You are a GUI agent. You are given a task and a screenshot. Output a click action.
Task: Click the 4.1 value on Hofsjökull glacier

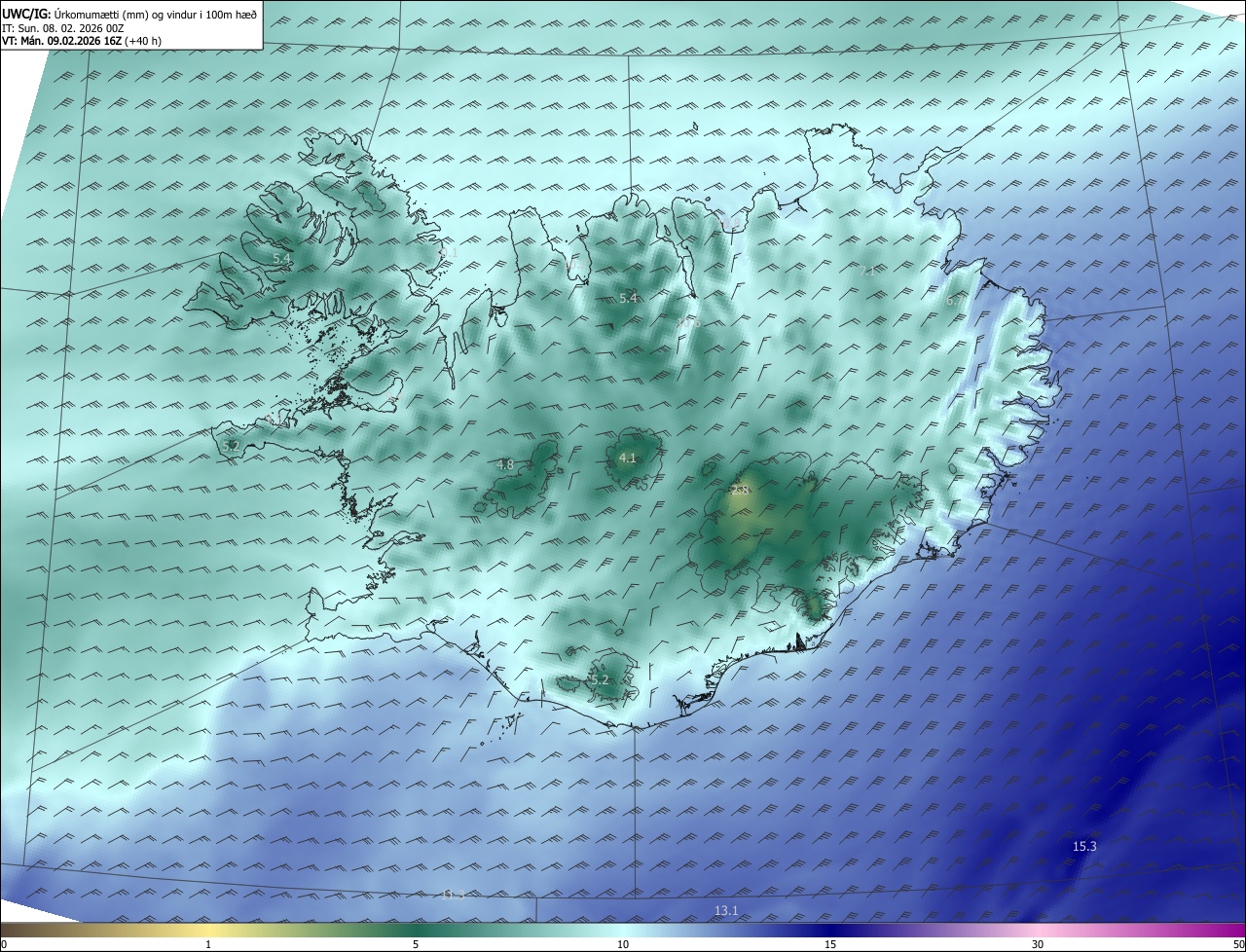(x=627, y=458)
